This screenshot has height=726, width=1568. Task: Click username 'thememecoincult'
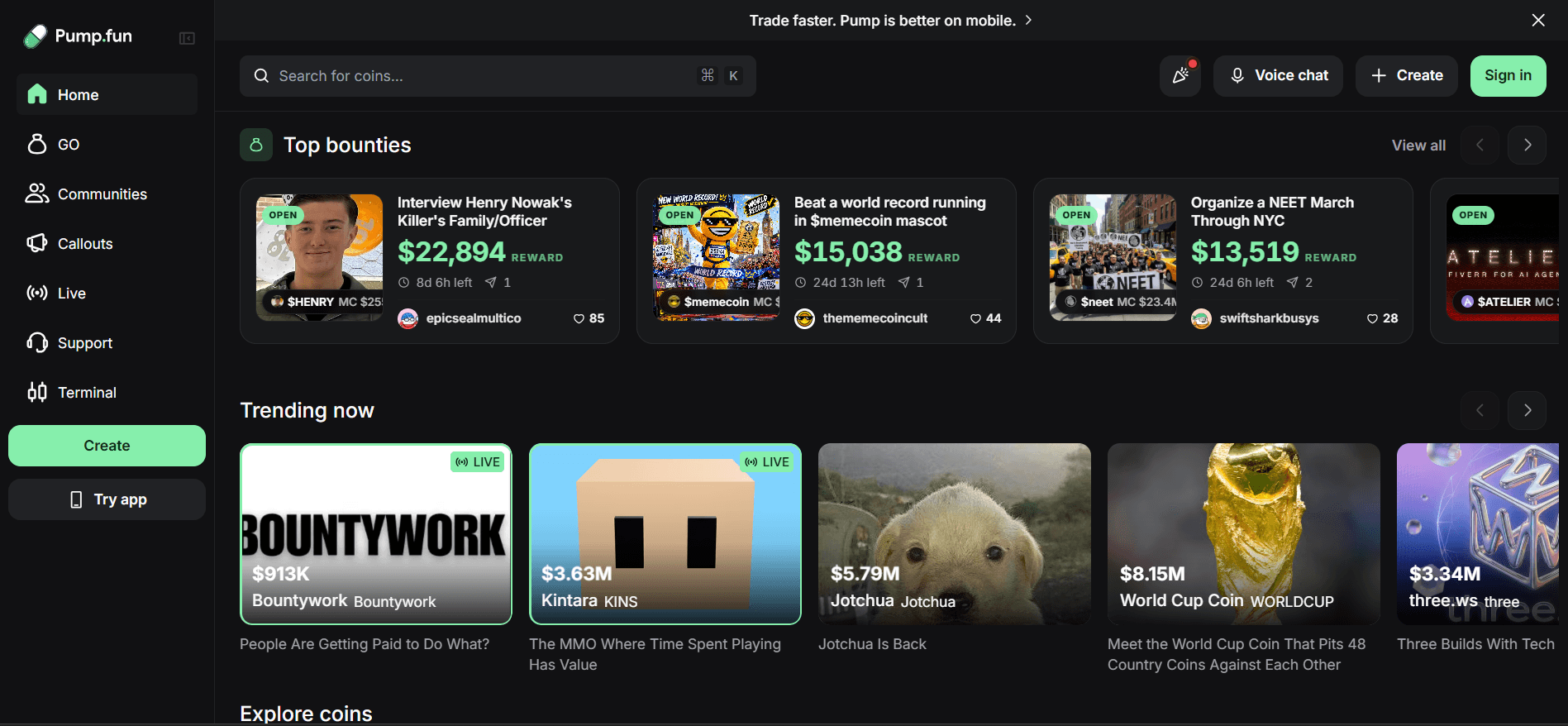[x=875, y=318]
